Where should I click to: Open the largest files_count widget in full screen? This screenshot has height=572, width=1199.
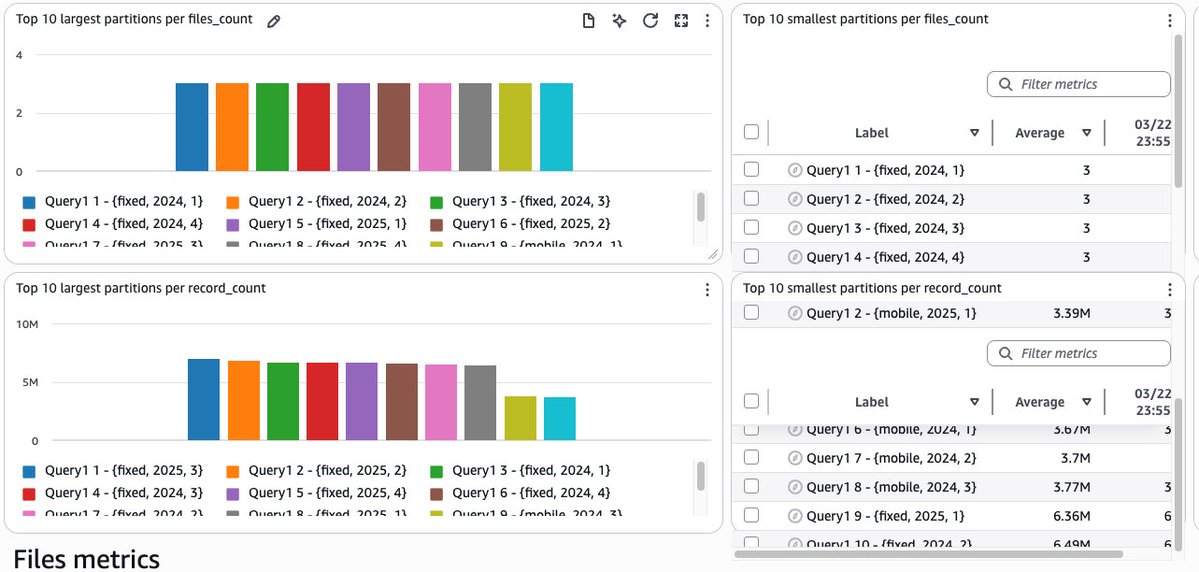point(681,21)
